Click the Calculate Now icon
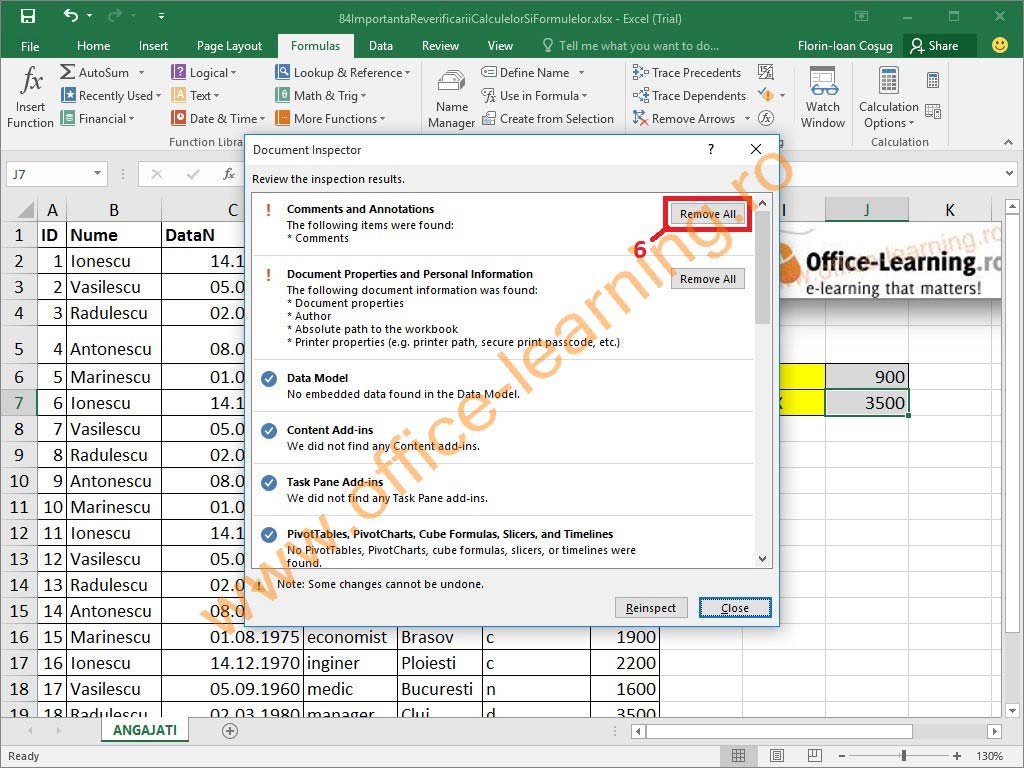This screenshot has width=1024, height=768. [933, 80]
